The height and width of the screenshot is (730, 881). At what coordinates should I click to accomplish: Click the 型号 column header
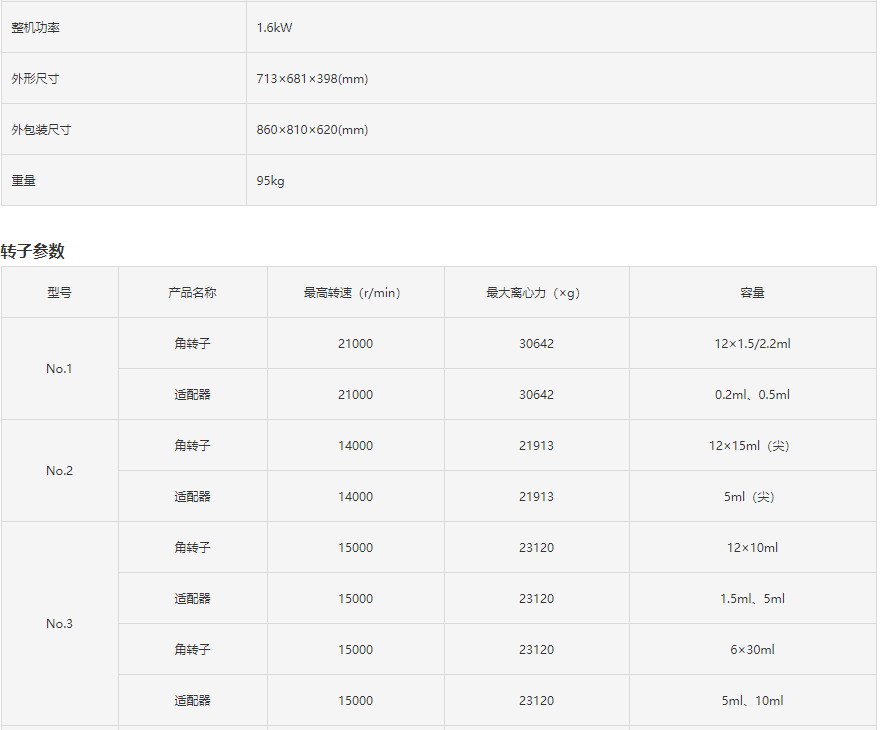(x=59, y=293)
